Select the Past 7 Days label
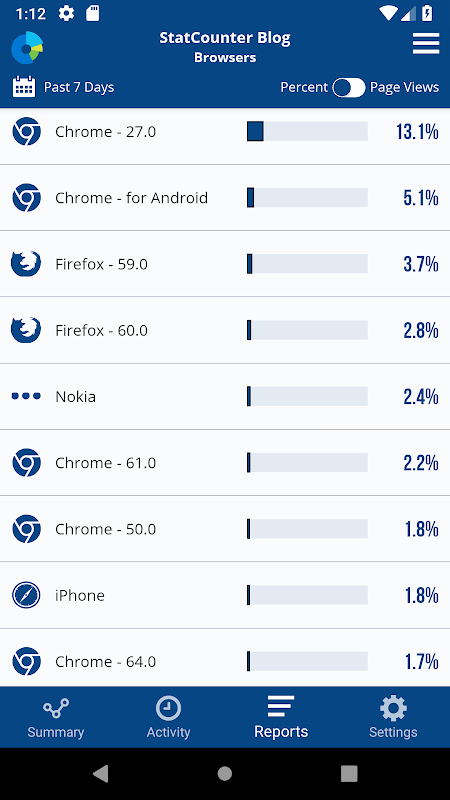This screenshot has width=450, height=800. (79, 87)
